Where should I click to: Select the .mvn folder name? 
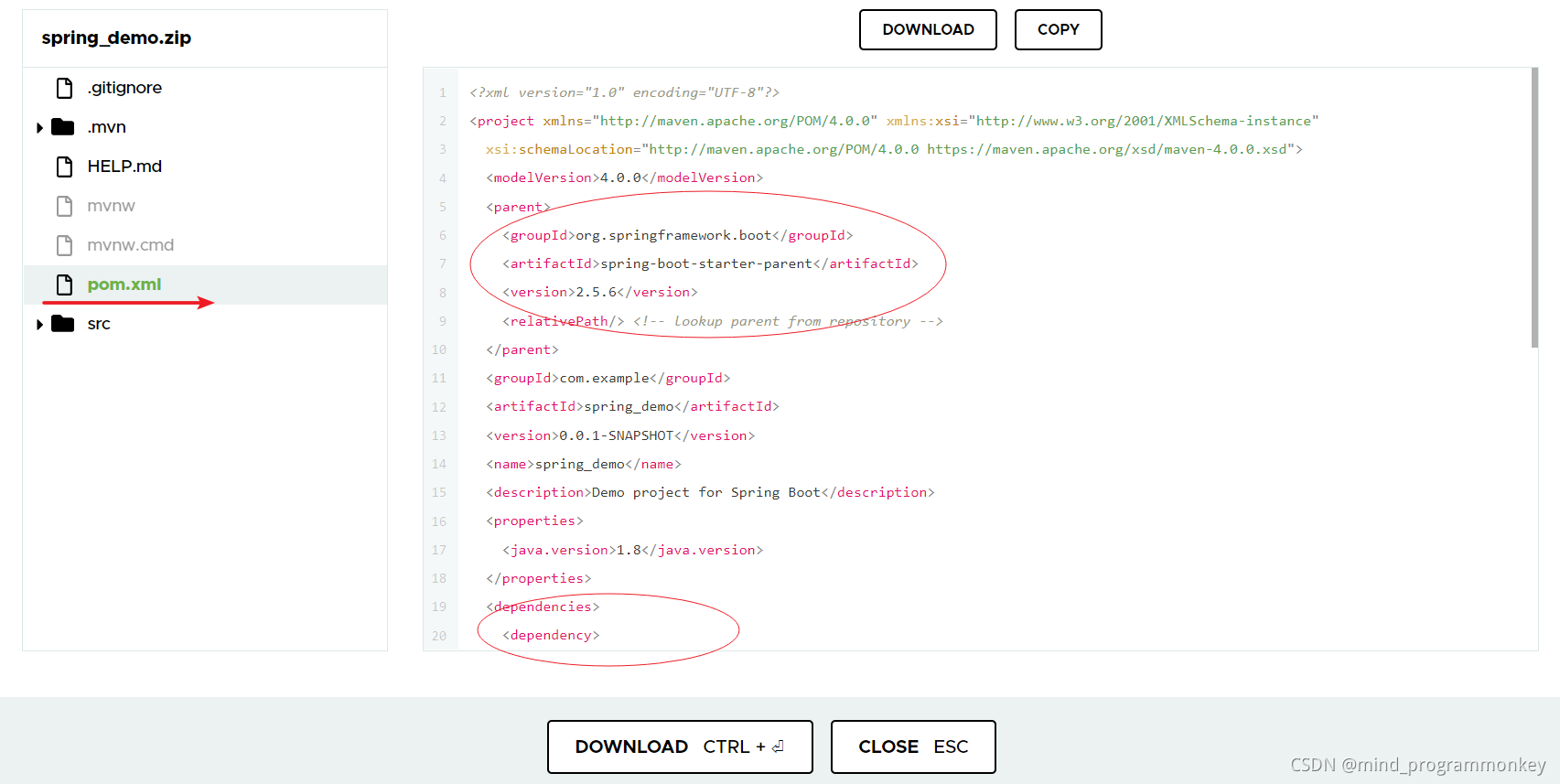106,127
